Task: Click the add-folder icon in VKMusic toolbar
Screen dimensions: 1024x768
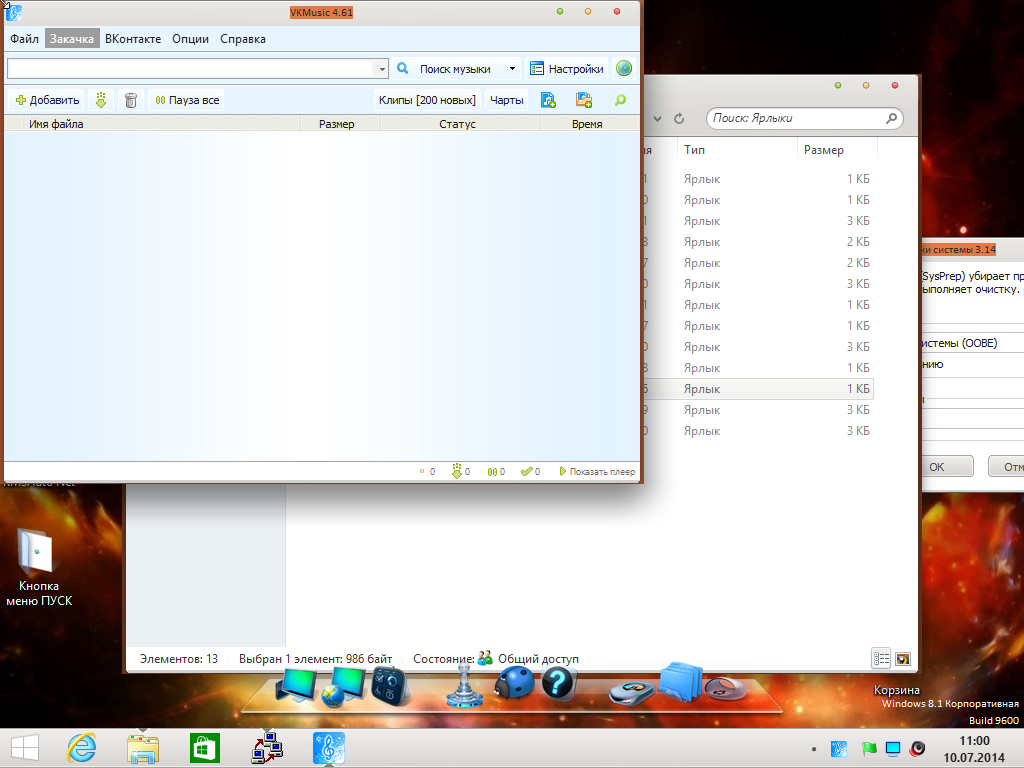Action: (x=583, y=100)
